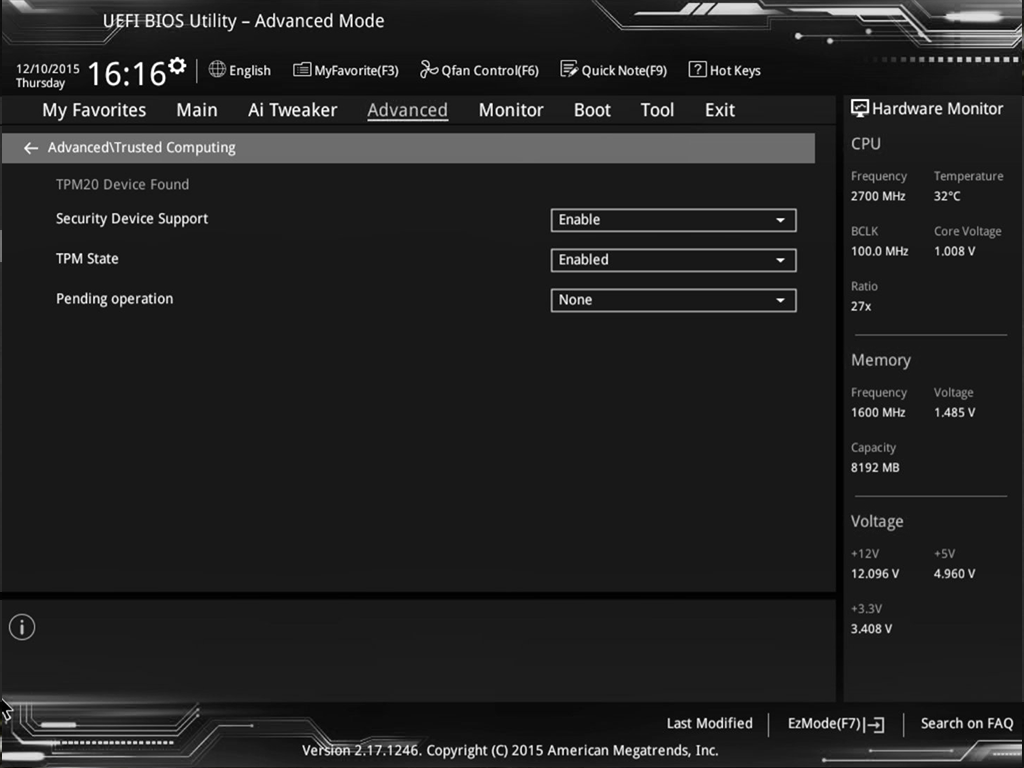Go to the Exit tab
This screenshot has height=768, width=1024.
pos(720,110)
